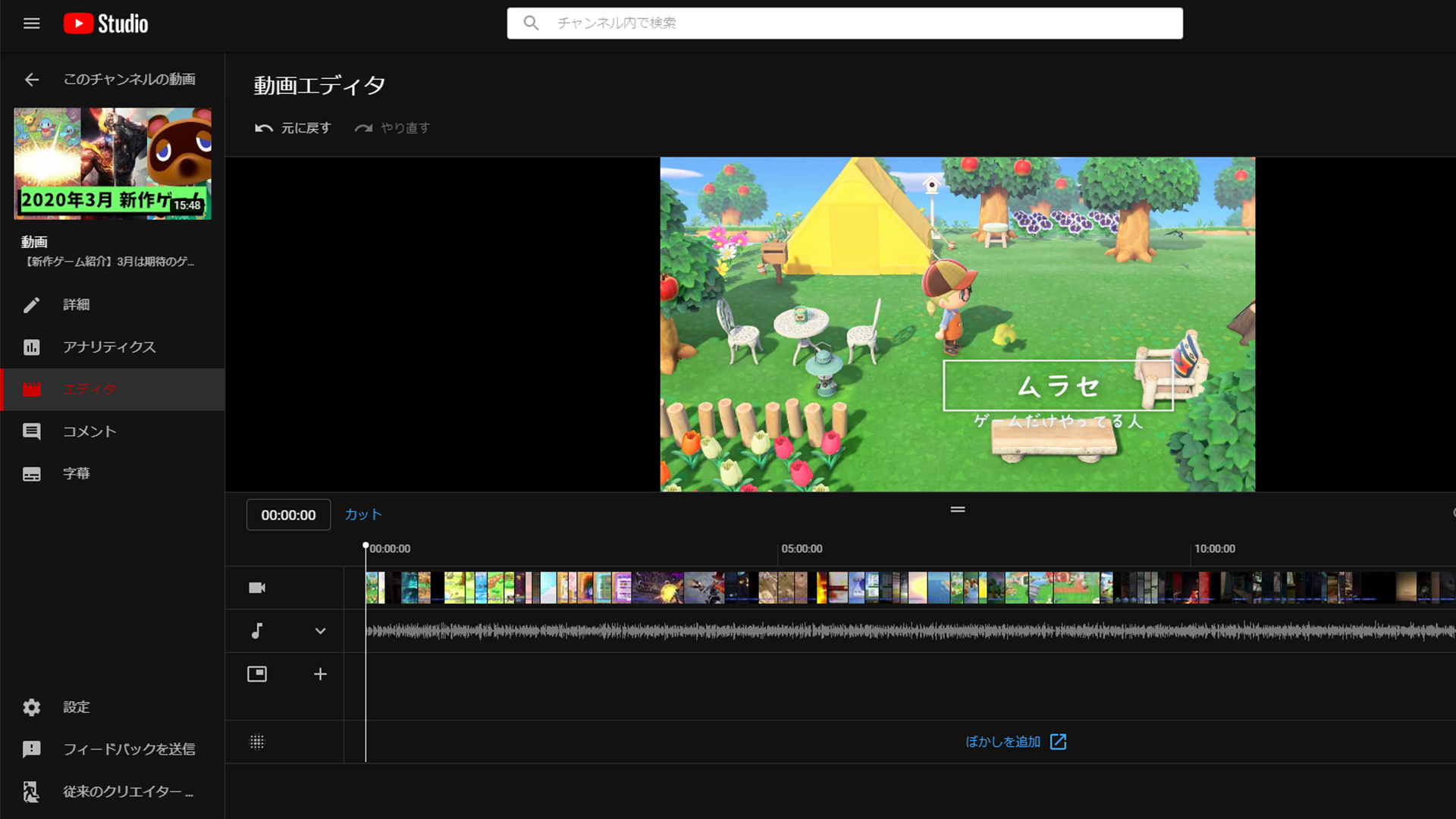Click the やり直す redo label
The height and width of the screenshot is (819, 1456).
[405, 128]
